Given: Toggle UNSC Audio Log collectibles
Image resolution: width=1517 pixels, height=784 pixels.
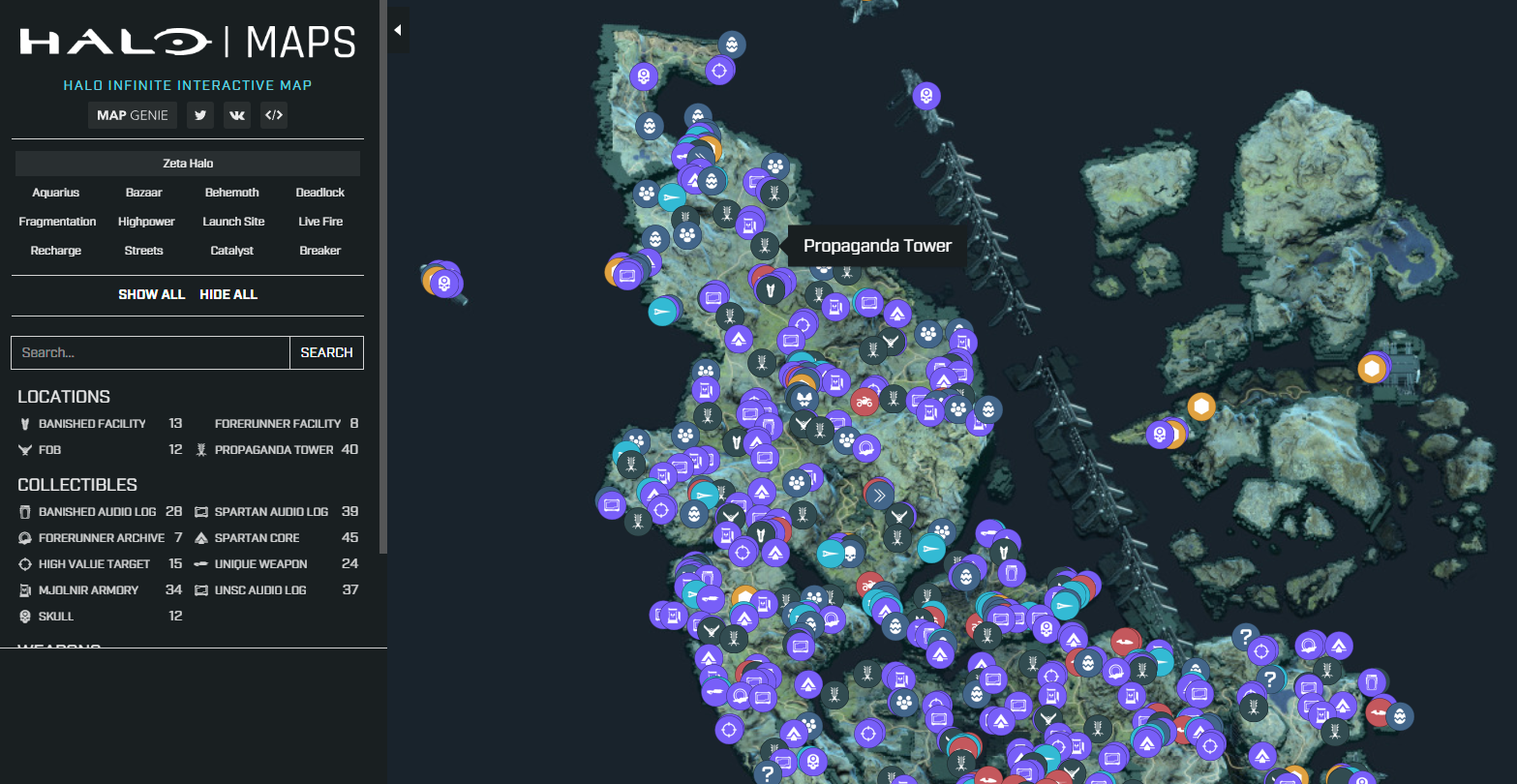Looking at the screenshot, I should click(x=277, y=590).
